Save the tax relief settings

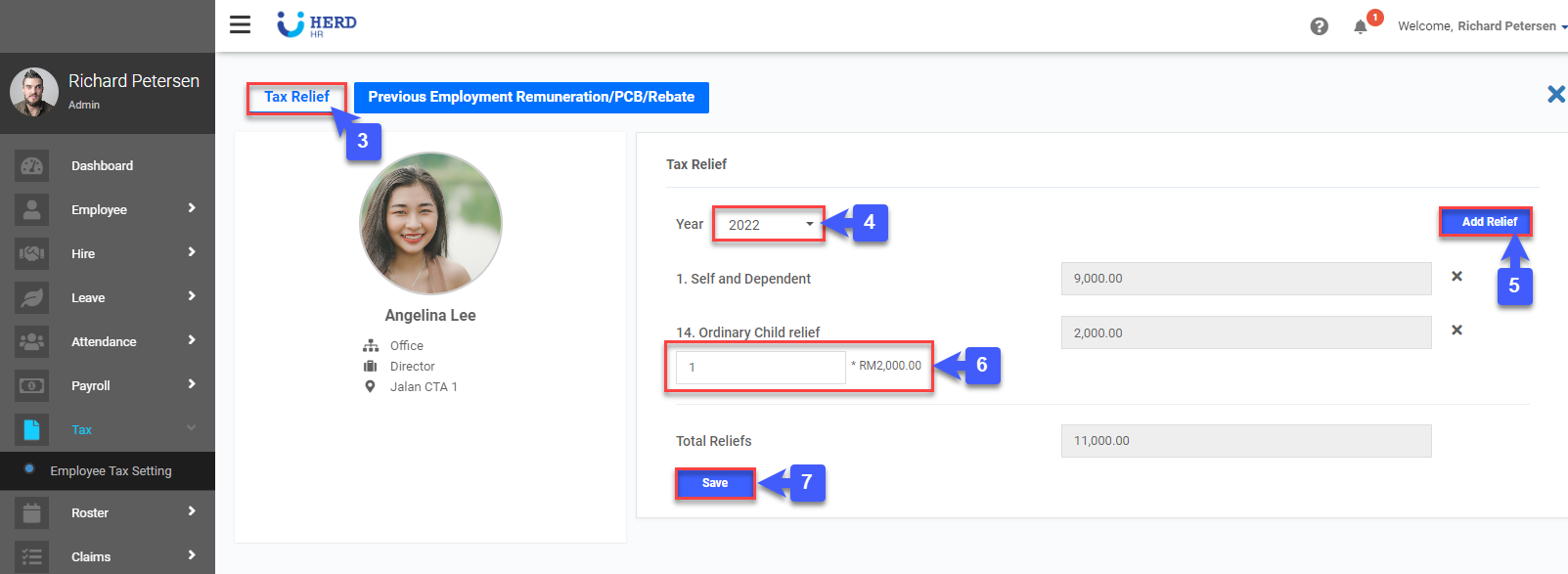715,483
